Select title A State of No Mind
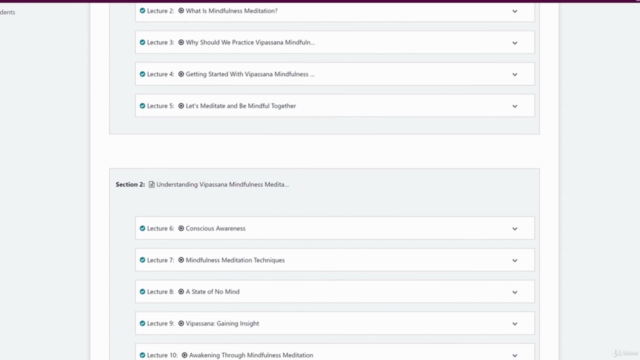This screenshot has height=360, width=640. [x=213, y=292]
